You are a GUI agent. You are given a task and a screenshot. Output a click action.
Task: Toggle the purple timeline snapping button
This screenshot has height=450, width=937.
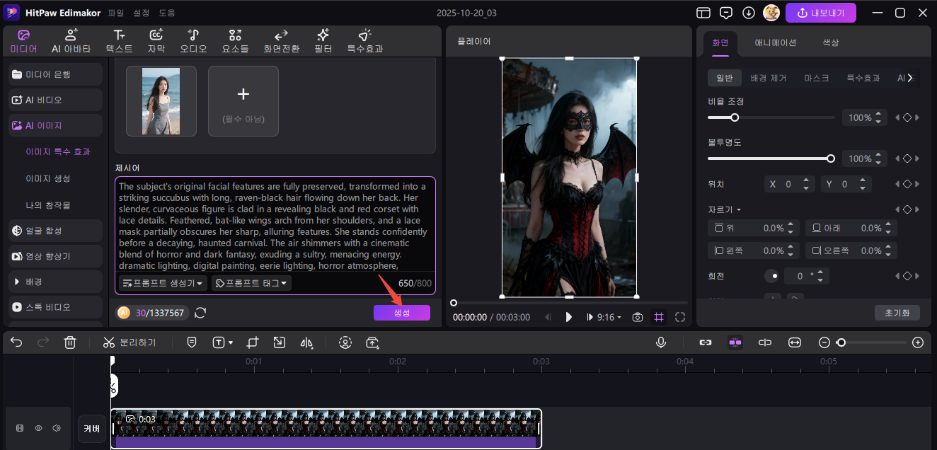[735, 342]
